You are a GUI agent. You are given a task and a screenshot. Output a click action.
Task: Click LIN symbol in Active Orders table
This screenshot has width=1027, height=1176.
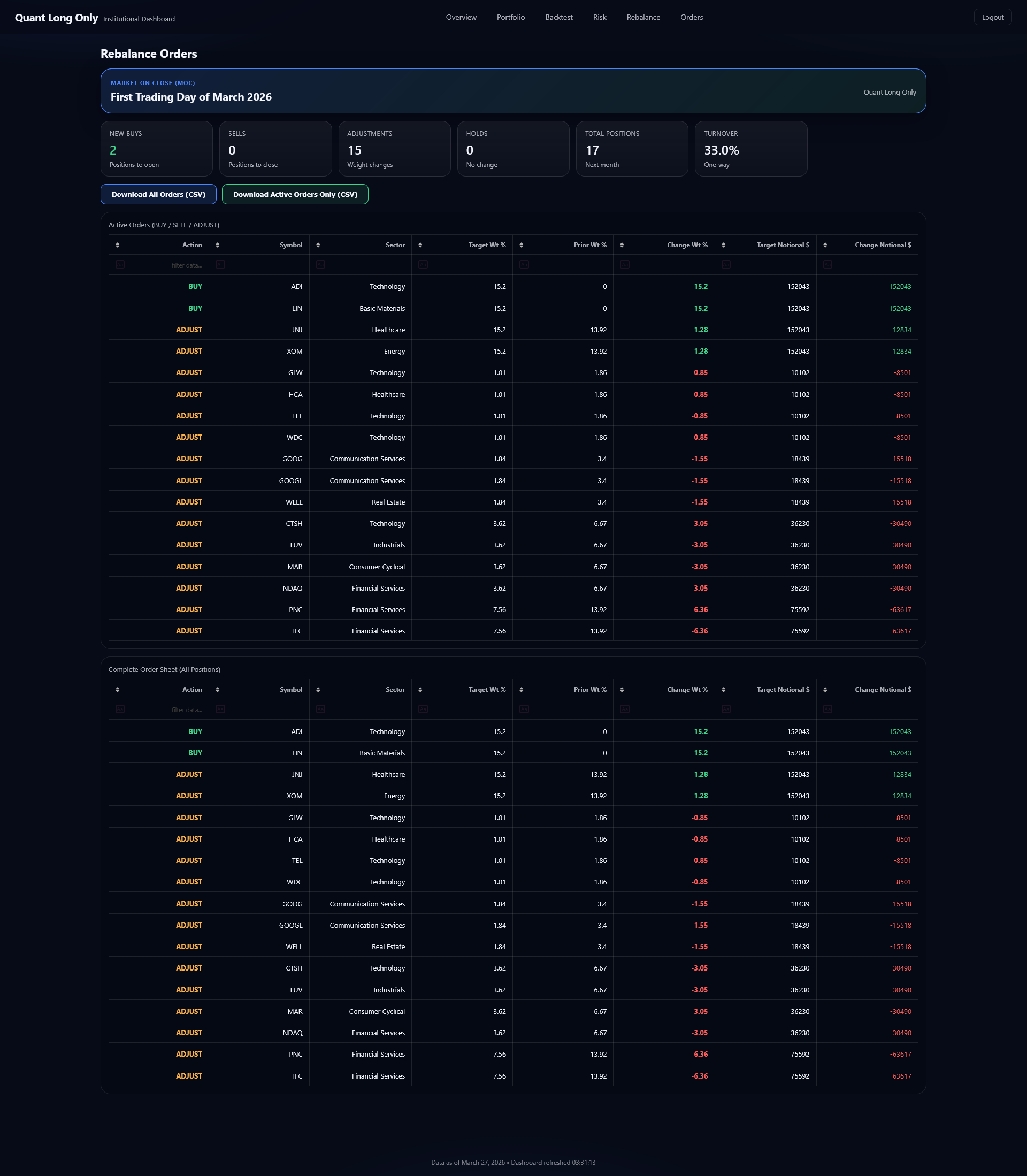[297, 308]
